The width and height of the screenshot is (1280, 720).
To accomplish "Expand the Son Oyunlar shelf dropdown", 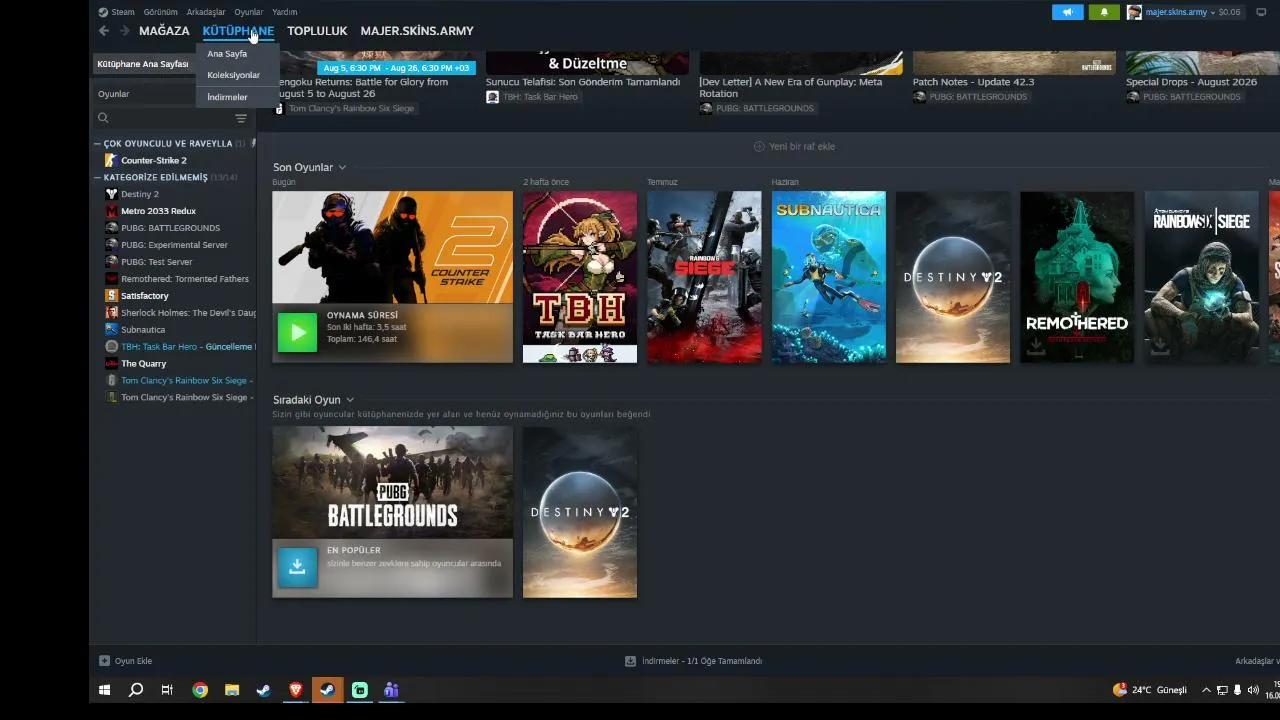I will click(342, 168).
